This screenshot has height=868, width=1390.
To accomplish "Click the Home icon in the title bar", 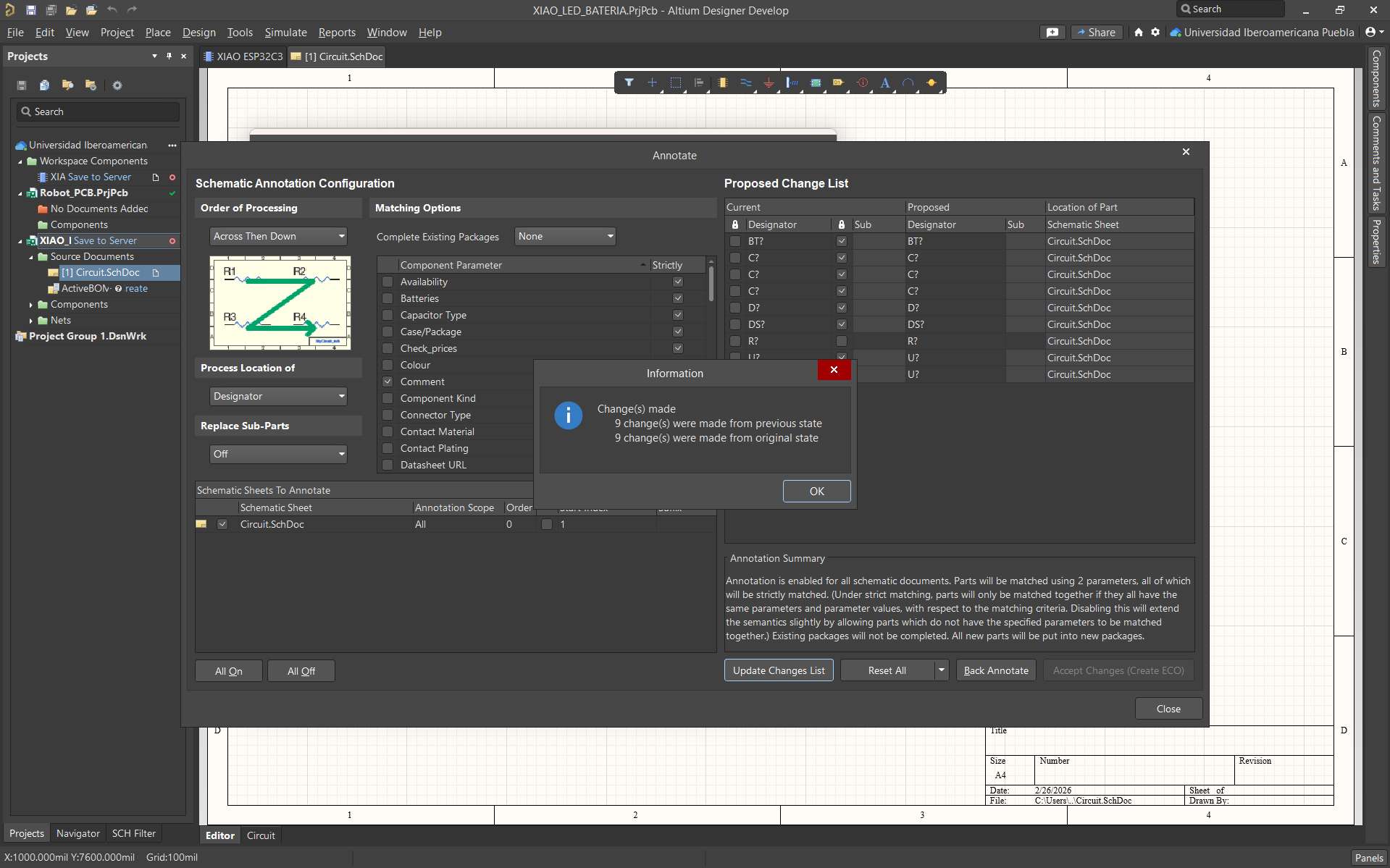I will [x=1137, y=32].
